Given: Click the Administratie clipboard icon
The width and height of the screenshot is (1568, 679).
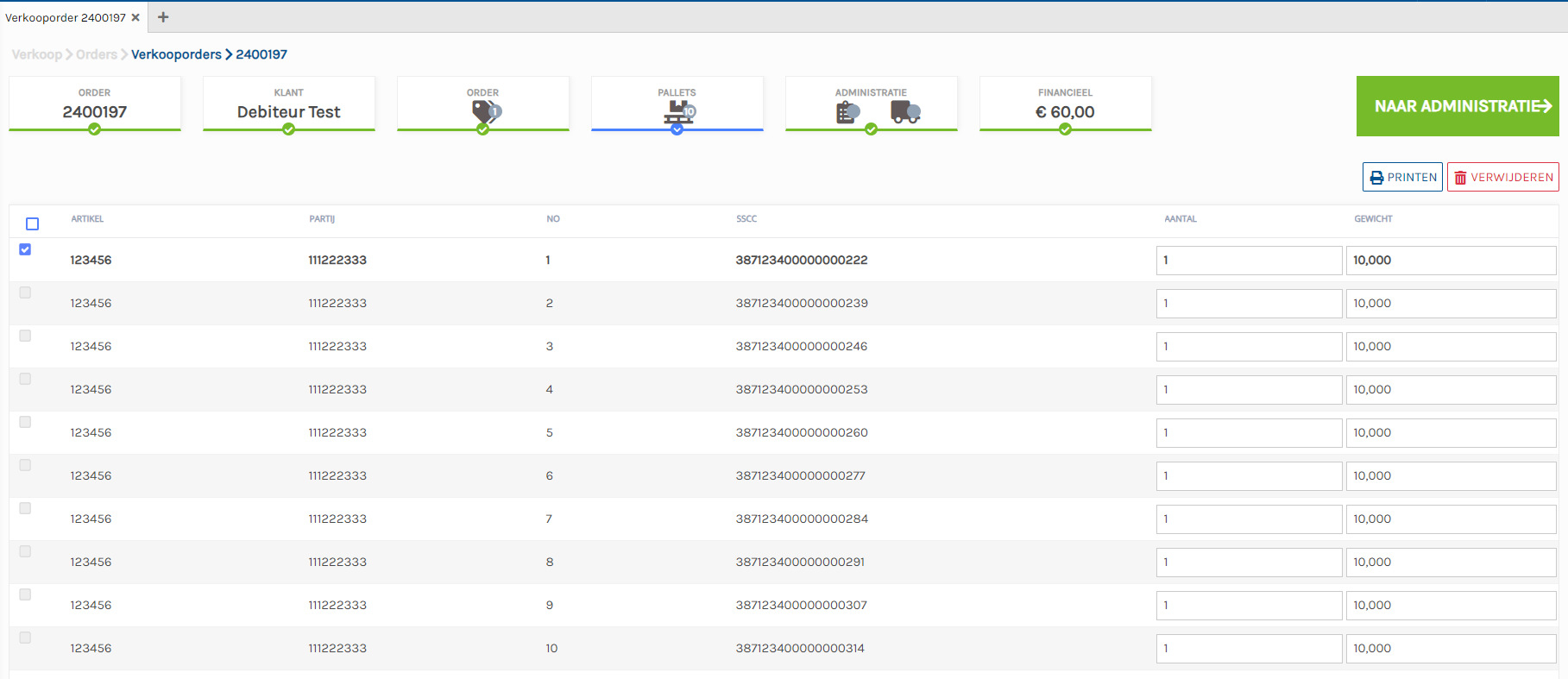Looking at the screenshot, I should (847, 112).
